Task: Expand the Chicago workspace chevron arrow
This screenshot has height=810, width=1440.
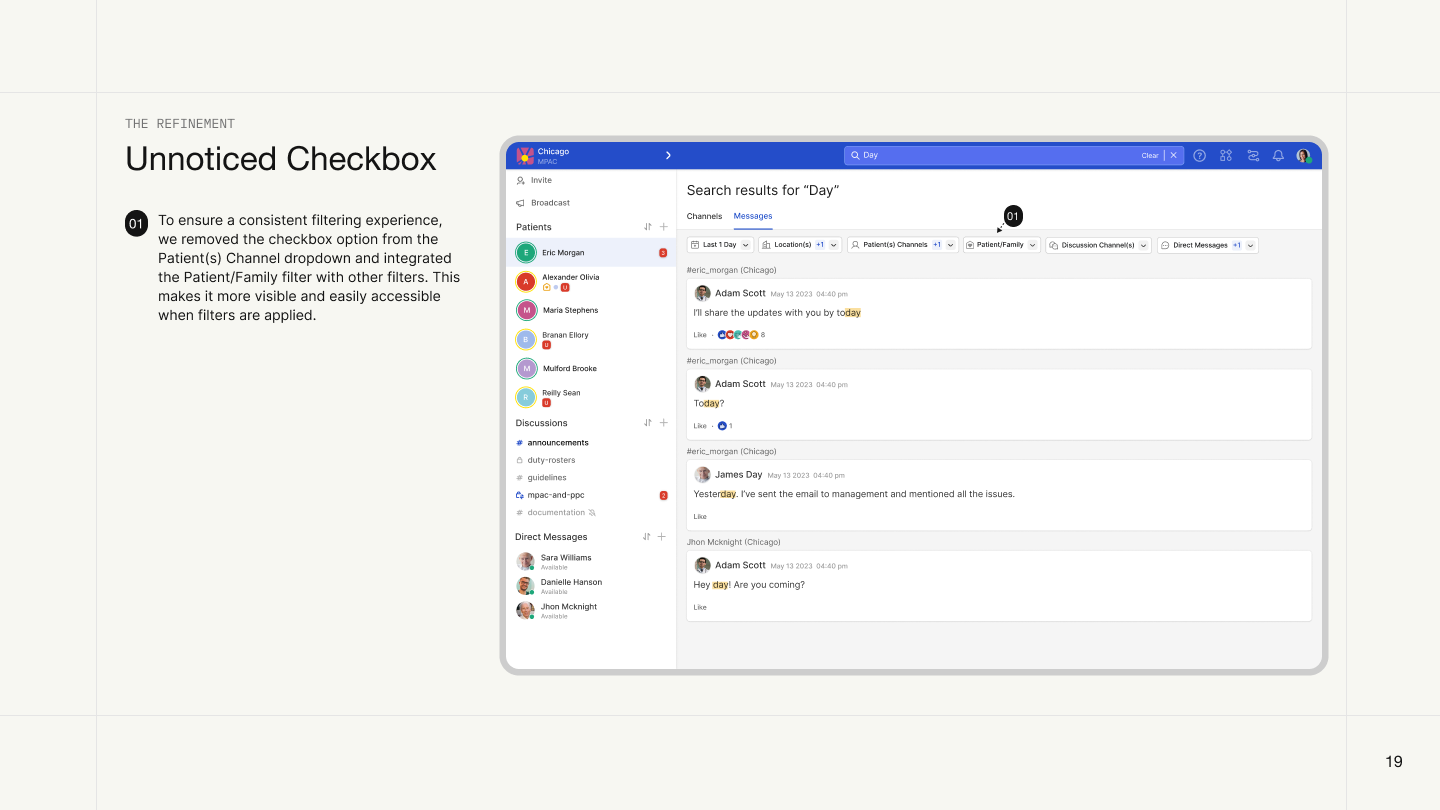Action: click(x=668, y=155)
